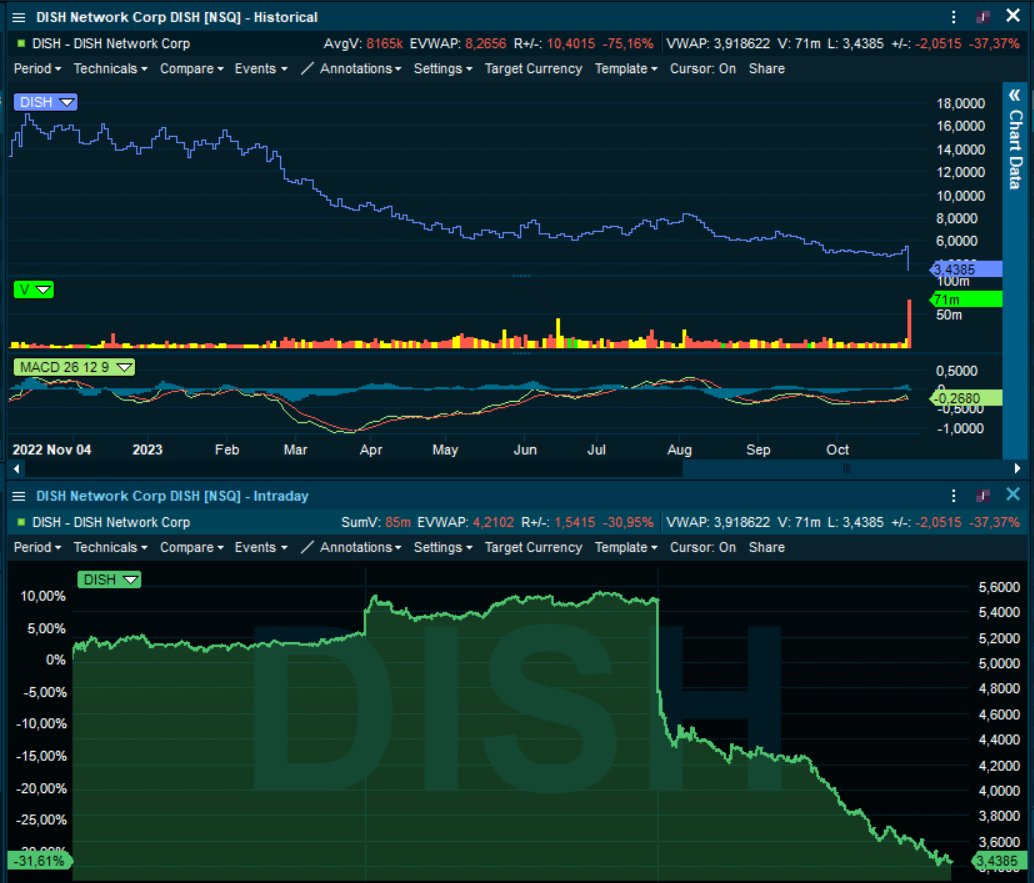Image resolution: width=1034 pixels, height=883 pixels.
Task: Click the 71m volume tag
Action: click(966, 299)
